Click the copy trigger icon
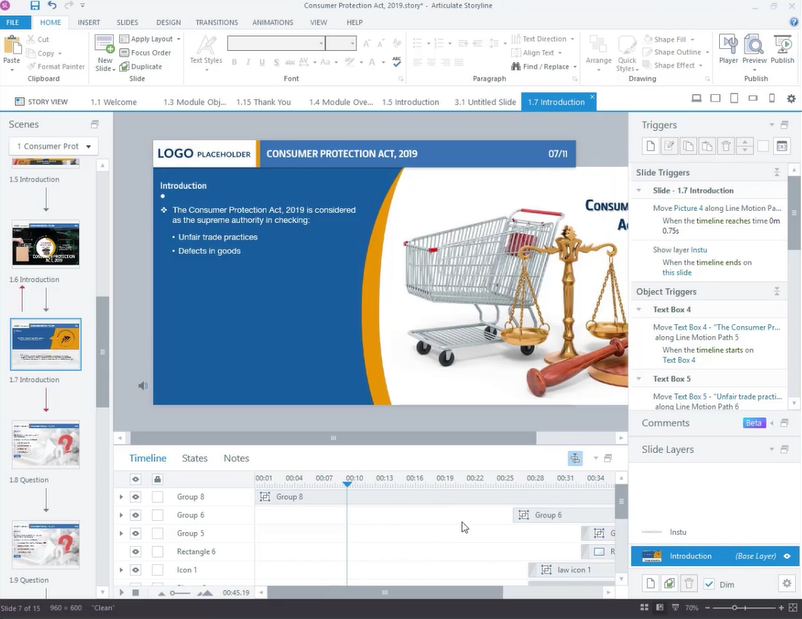 point(688,146)
